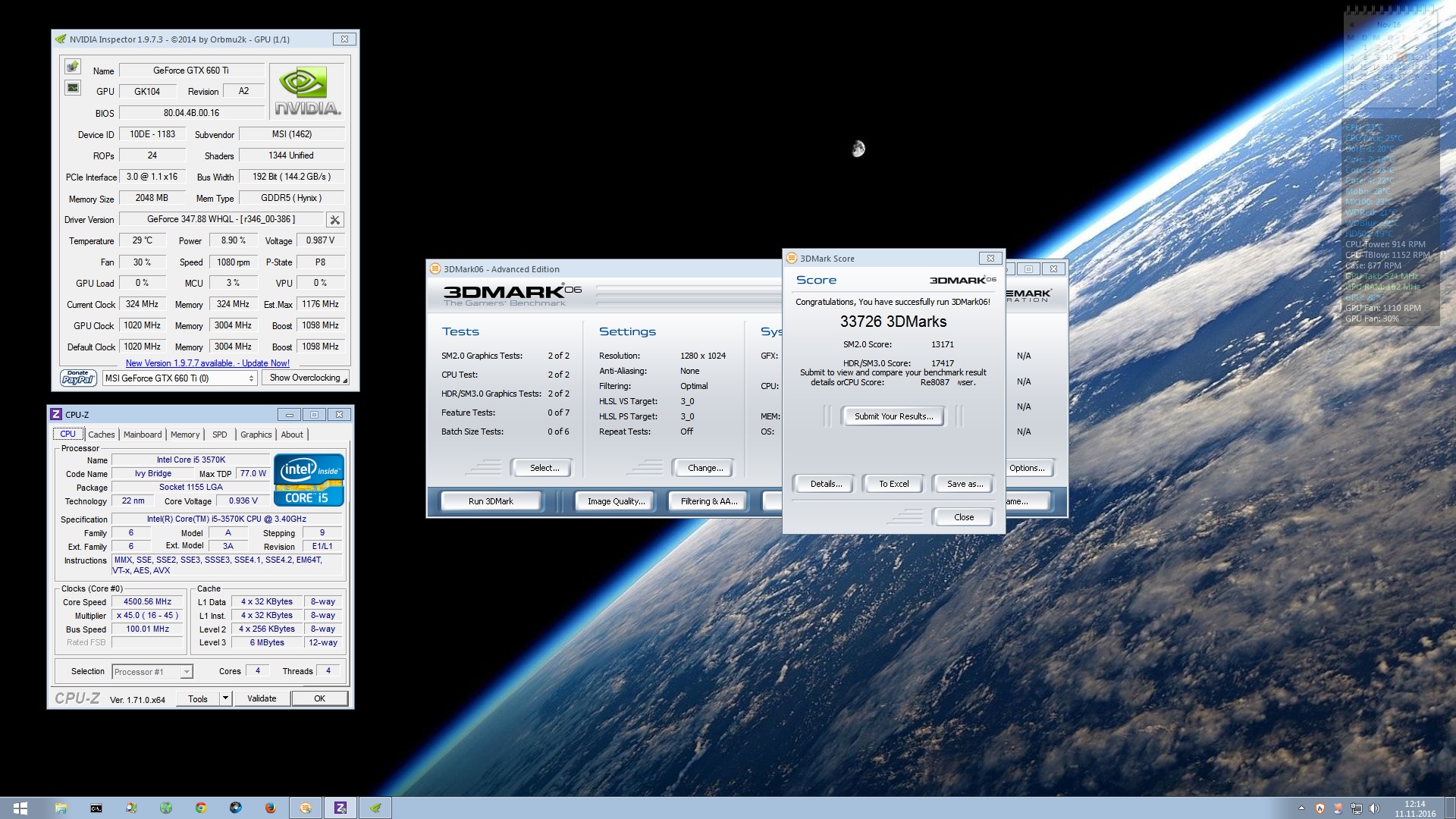This screenshot has height=819, width=1456.
Task: Click Image Quality button in 3DMark06
Action: (616, 501)
